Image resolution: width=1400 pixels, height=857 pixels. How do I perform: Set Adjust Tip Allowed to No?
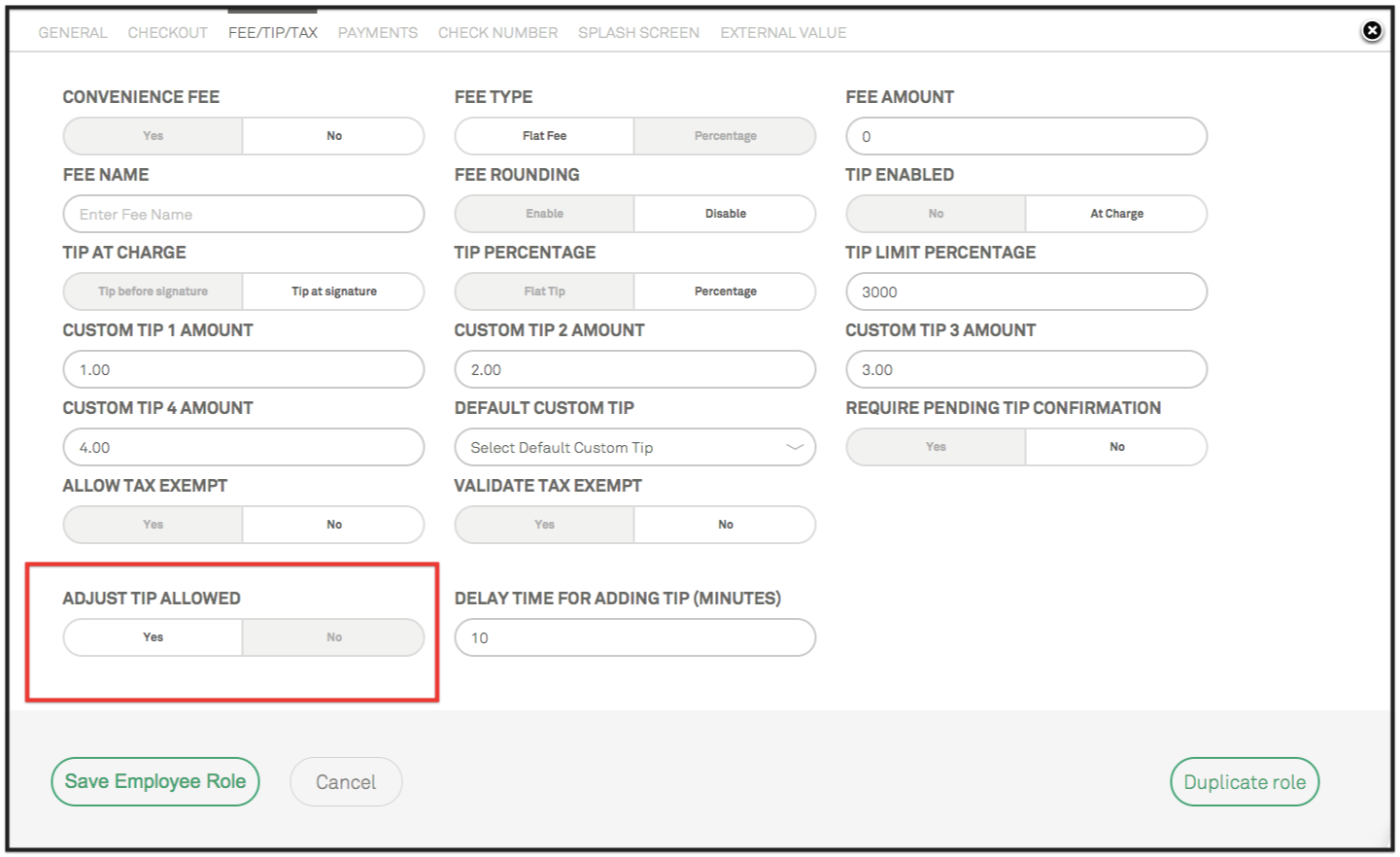[x=334, y=637]
